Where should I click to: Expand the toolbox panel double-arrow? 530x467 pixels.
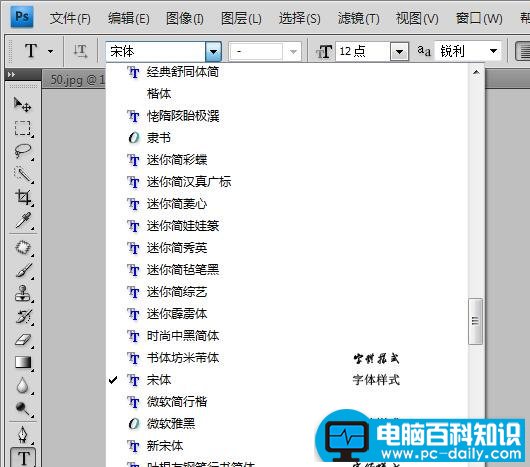point(11,74)
